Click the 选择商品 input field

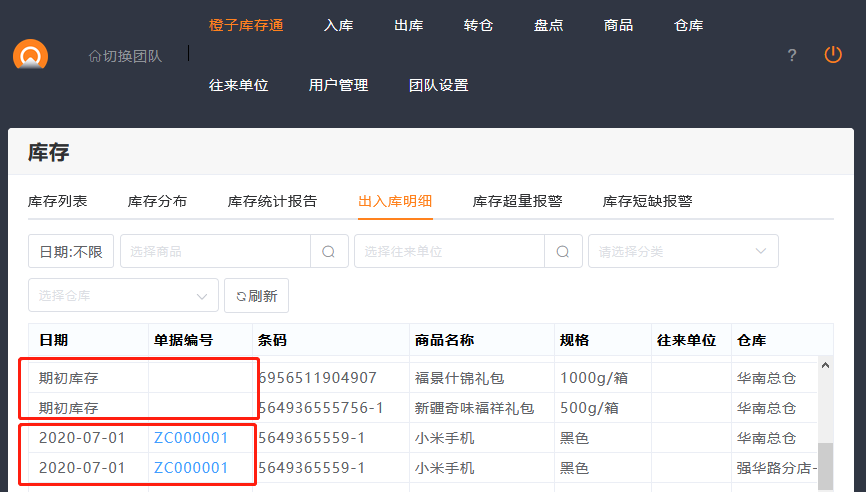point(215,252)
